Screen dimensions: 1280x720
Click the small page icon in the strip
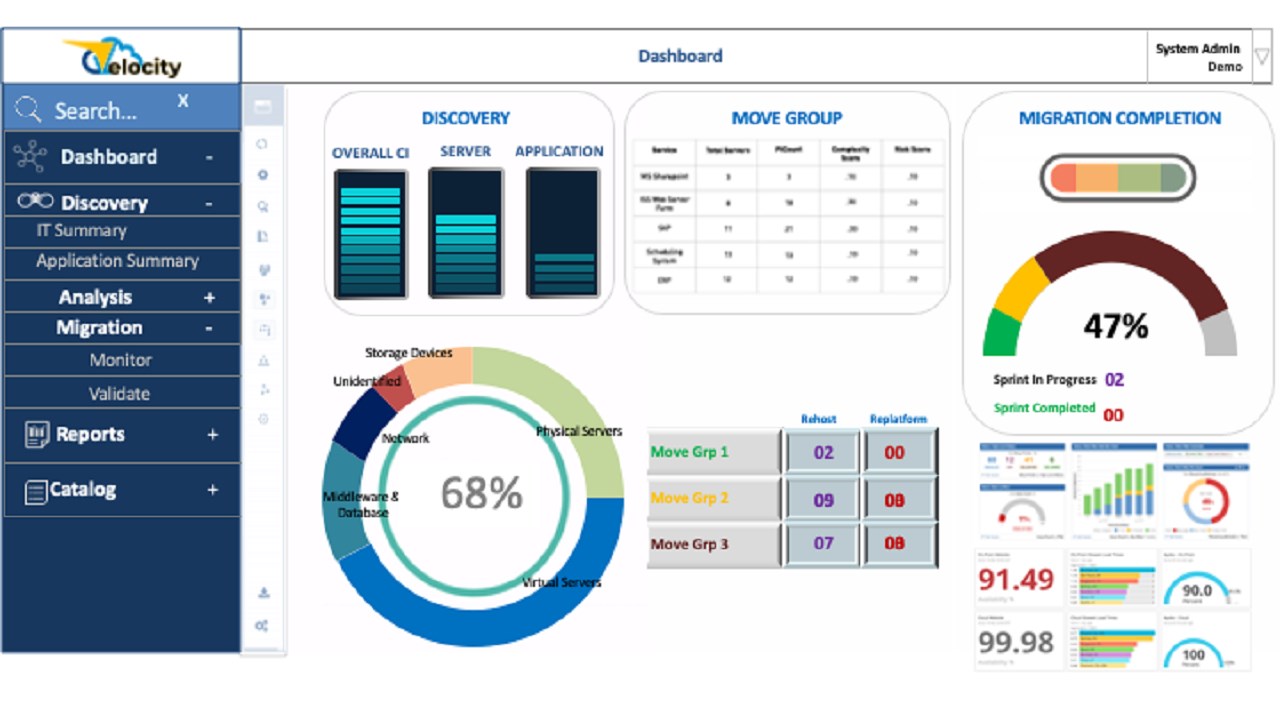point(263,237)
